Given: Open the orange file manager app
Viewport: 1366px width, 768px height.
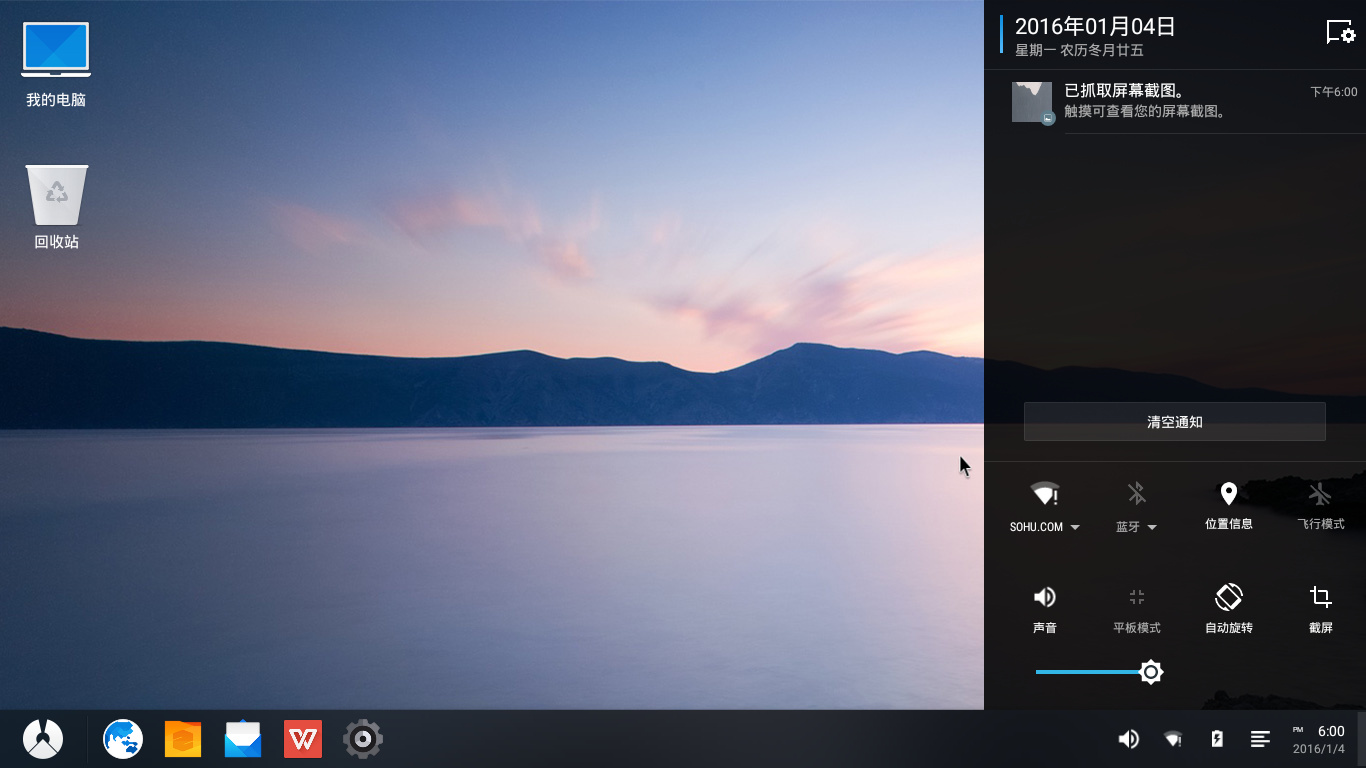Looking at the screenshot, I should click(x=183, y=739).
